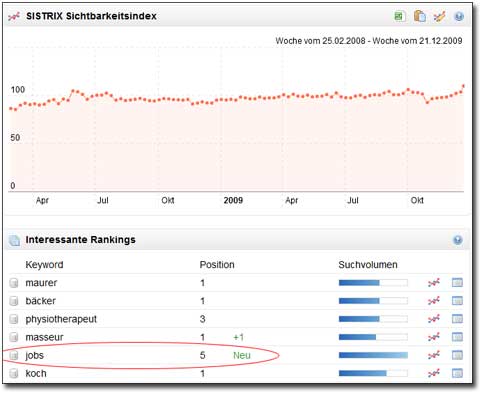Click the jobs keyword
The height and width of the screenshot is (397, 480).
pyautogui.click(x=35, y=356)
